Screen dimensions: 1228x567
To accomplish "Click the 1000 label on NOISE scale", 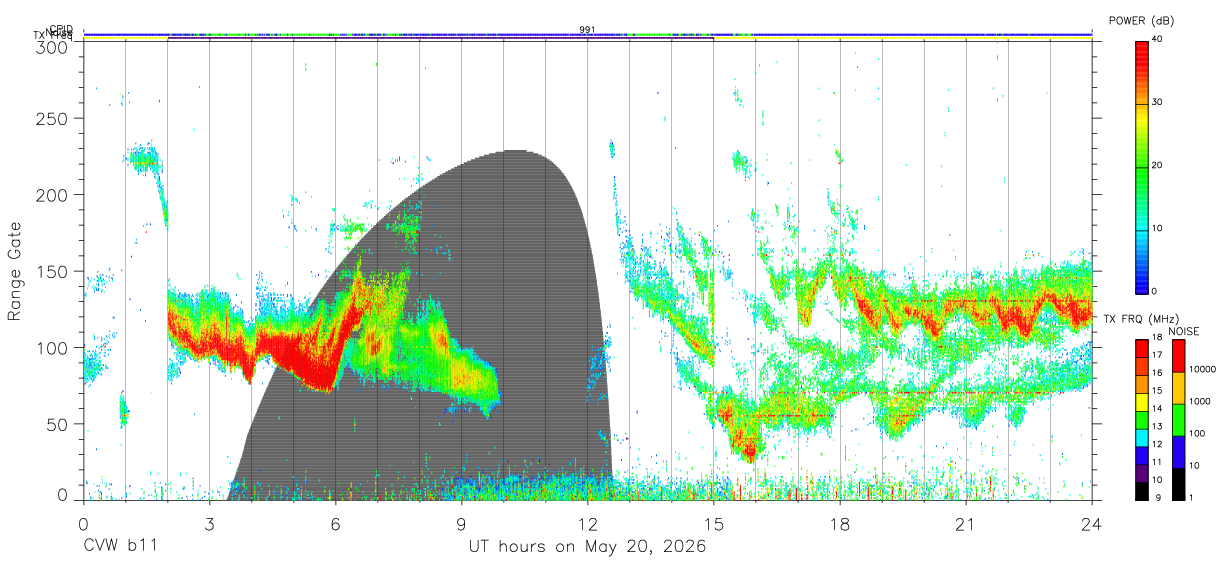I will (x=1198, y=403).
